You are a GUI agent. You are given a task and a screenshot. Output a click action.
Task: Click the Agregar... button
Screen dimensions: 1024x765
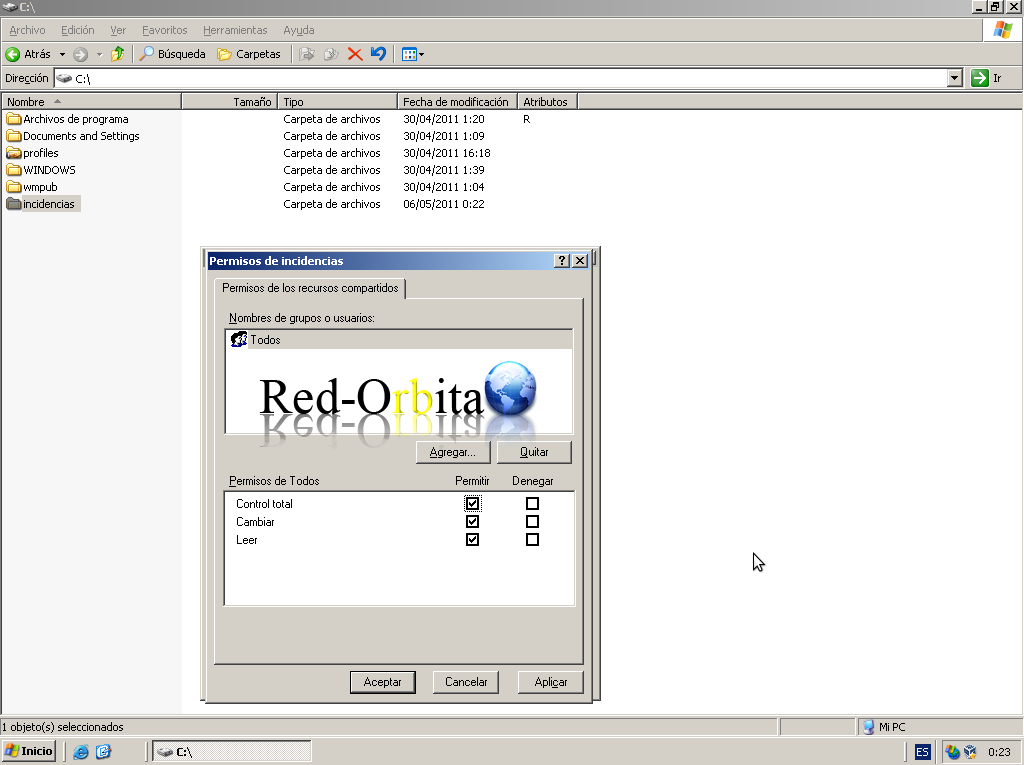pyautogui.click(x=453, y=452)
